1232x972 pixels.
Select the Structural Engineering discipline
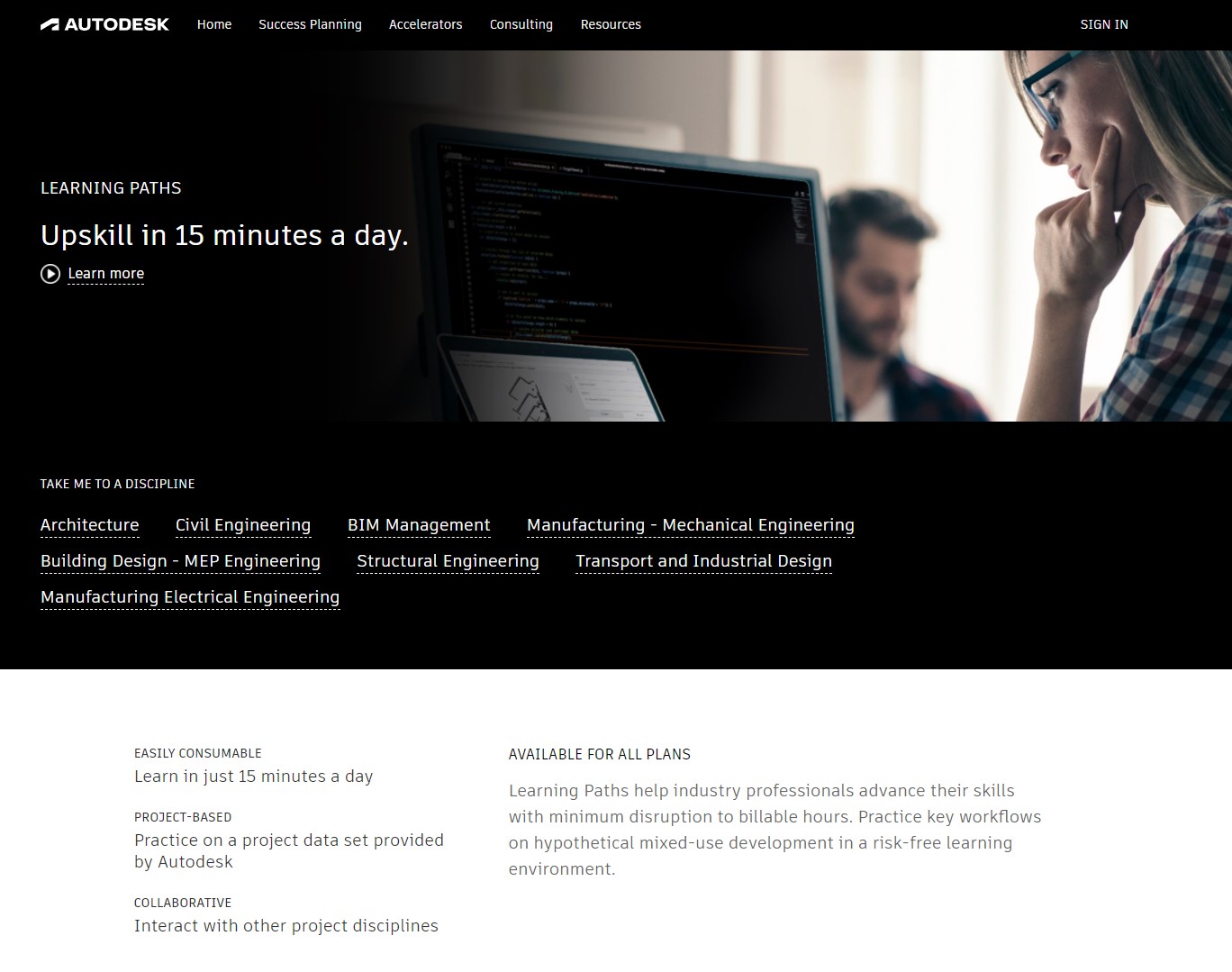coord(448,561)
